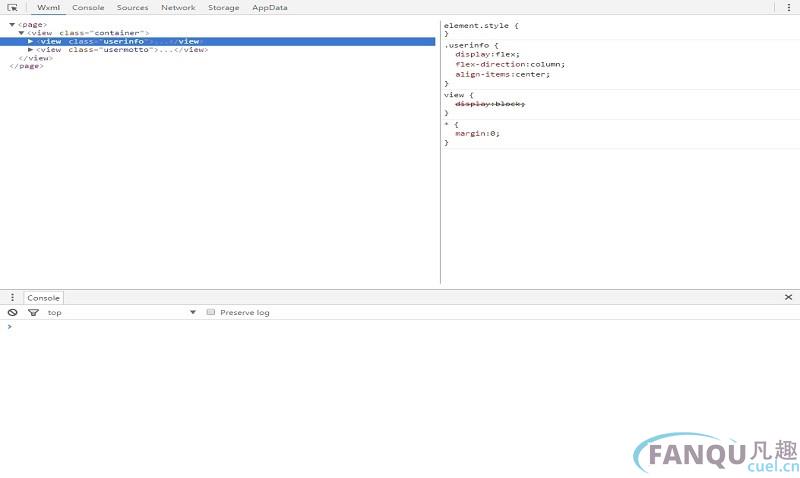Screen dimensions: 800x478
Task: Click the clear console icon
Action: point(12,312)
